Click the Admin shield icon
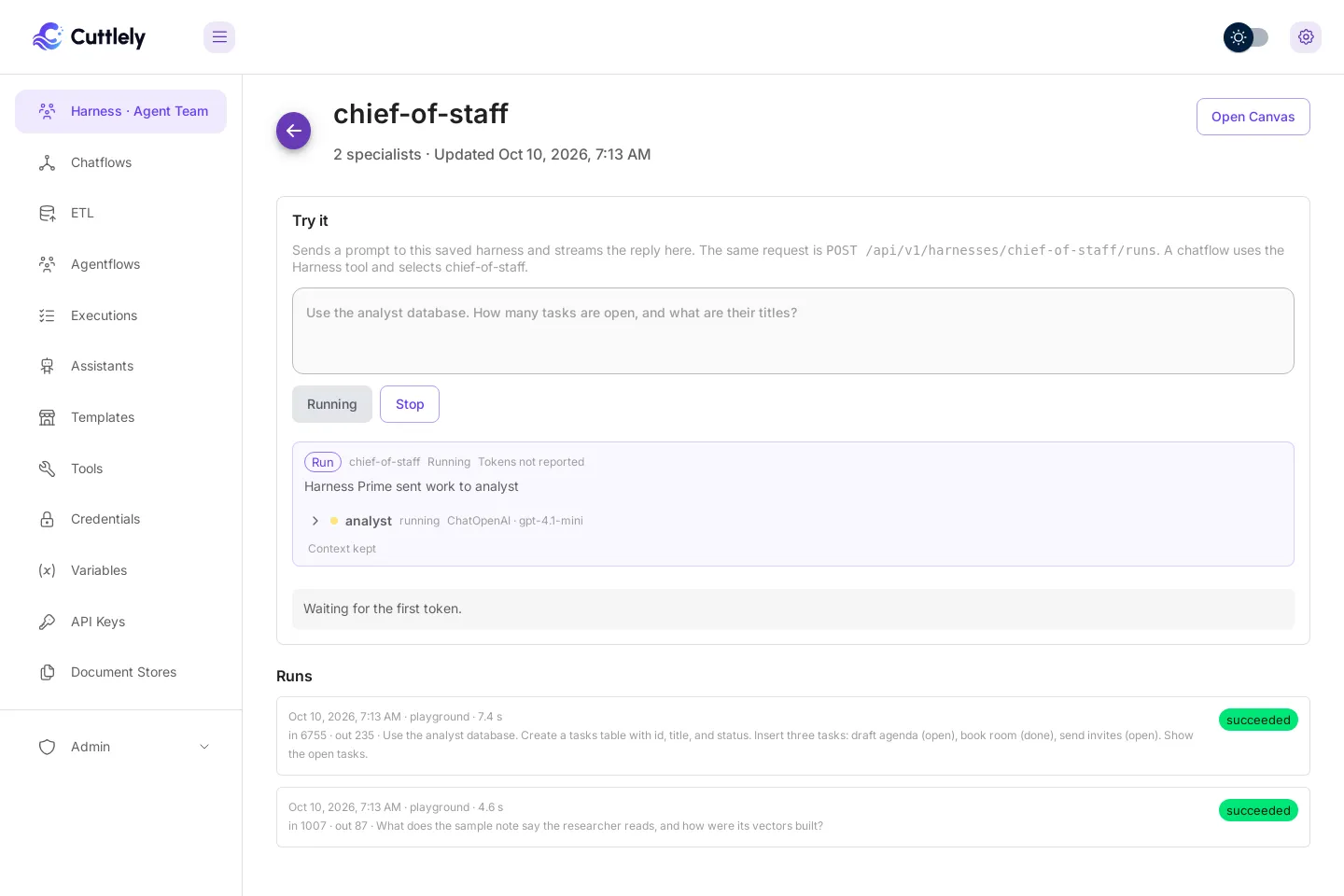Image resolution: width=1344 pixels, height=896 pixels. pyautogui.click(x=47, y=747)
